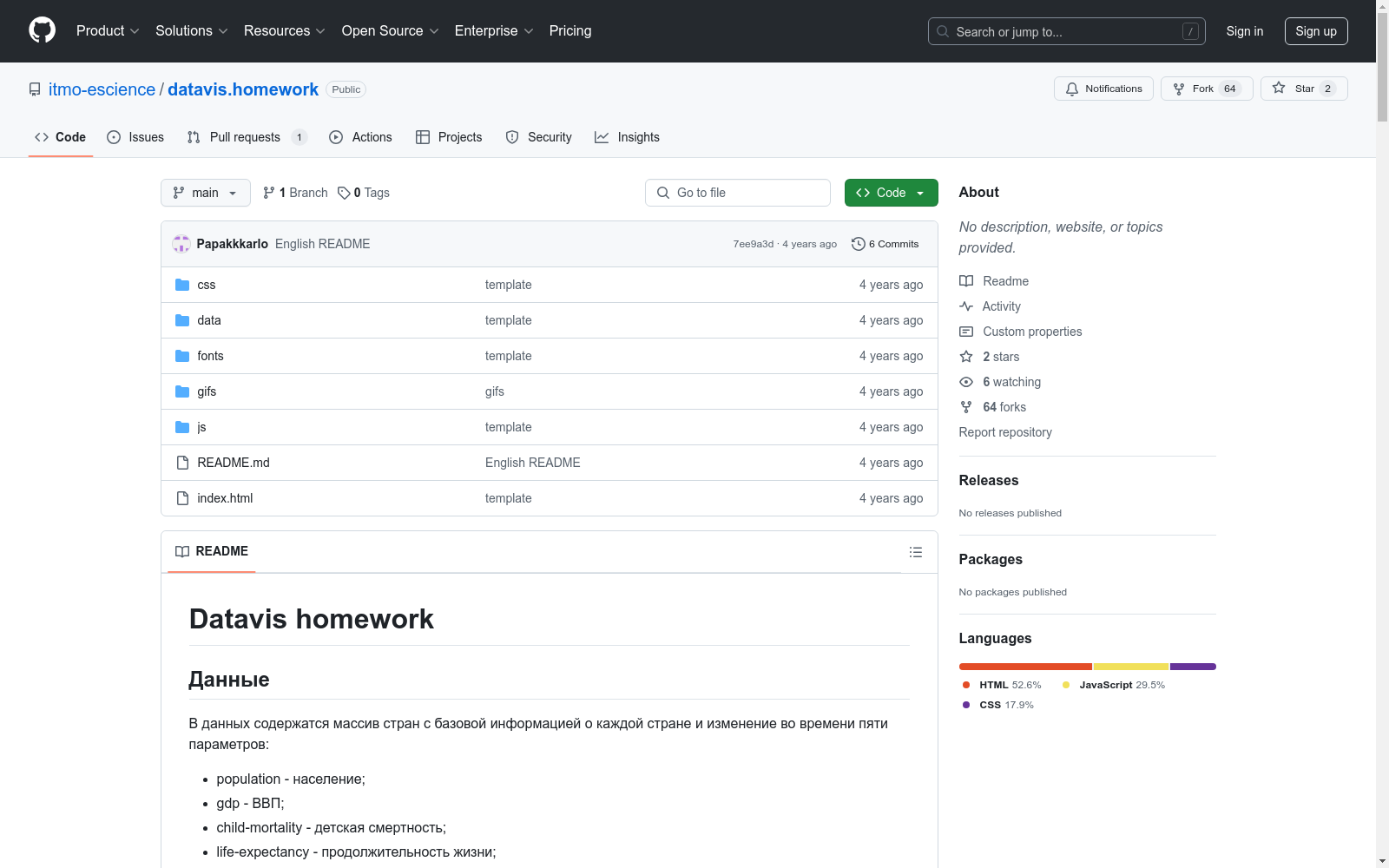Screen dimensions: 1389x868
Task: Click the star icon beside 2 stars
Action: coord(966,357)
